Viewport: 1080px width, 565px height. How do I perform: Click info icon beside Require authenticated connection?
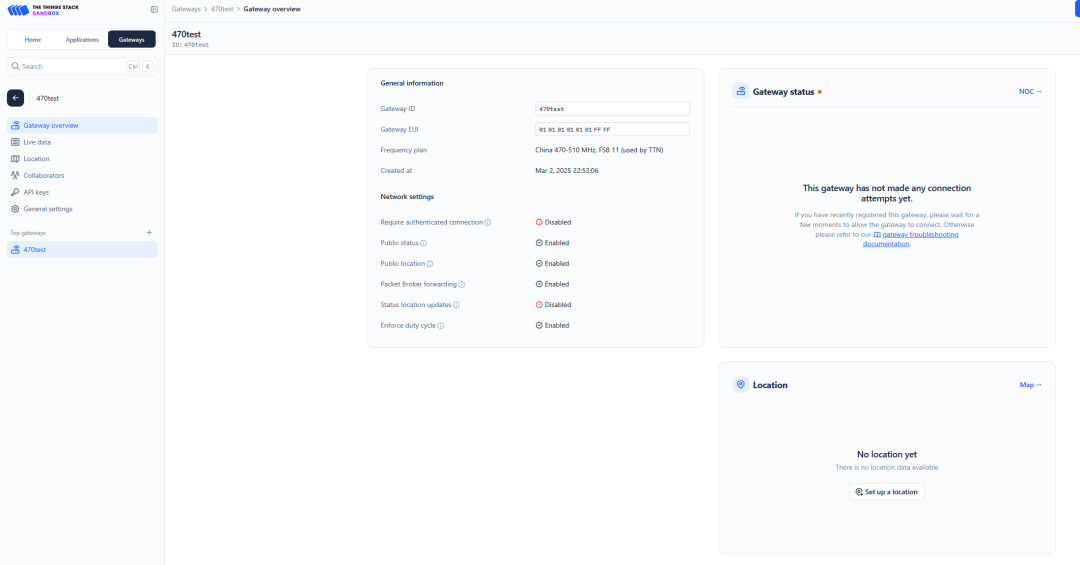(x=488, y=223)
